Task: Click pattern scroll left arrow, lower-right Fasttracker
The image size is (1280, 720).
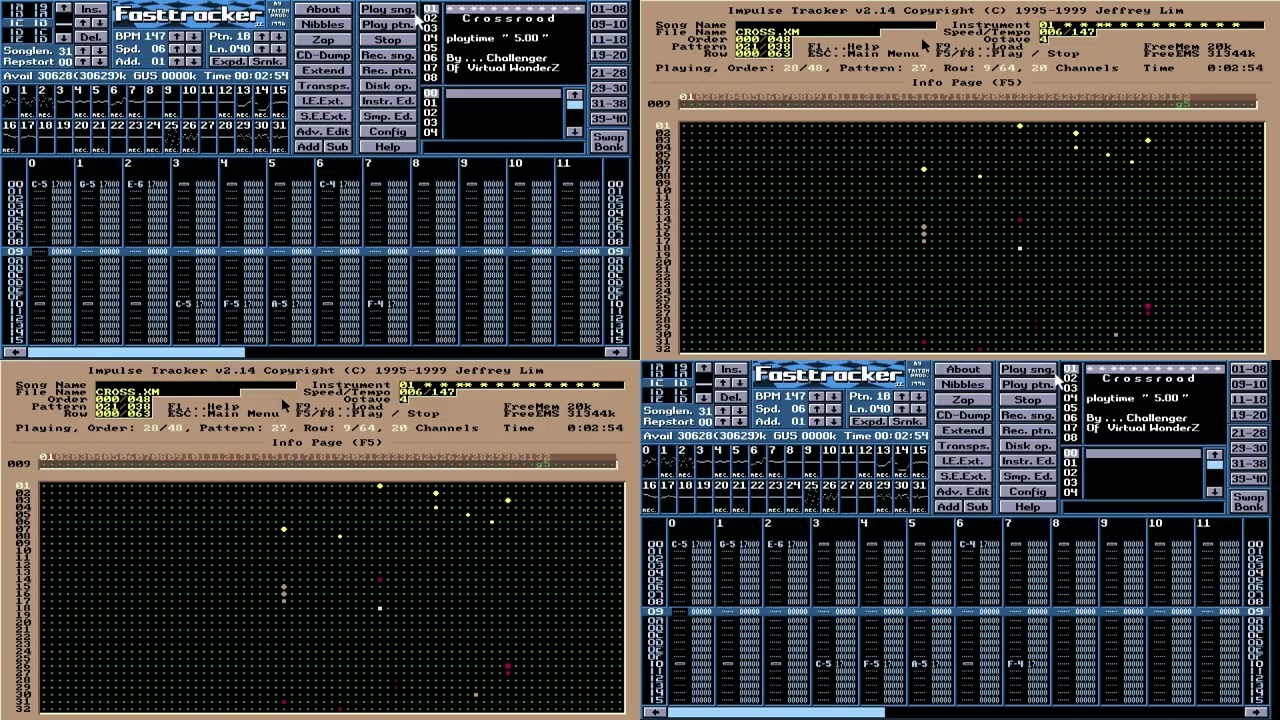Action: pos(653,711)
